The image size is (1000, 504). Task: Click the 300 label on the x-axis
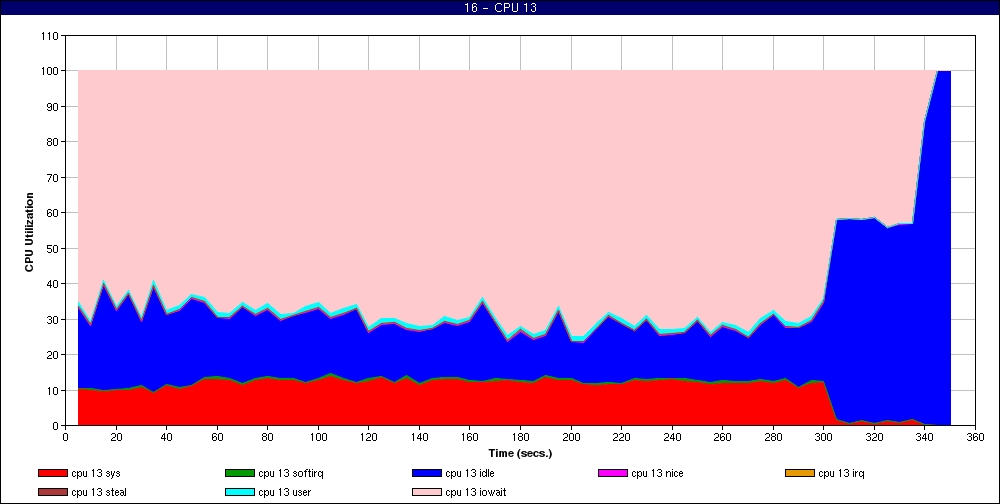(x=824, y=438)
